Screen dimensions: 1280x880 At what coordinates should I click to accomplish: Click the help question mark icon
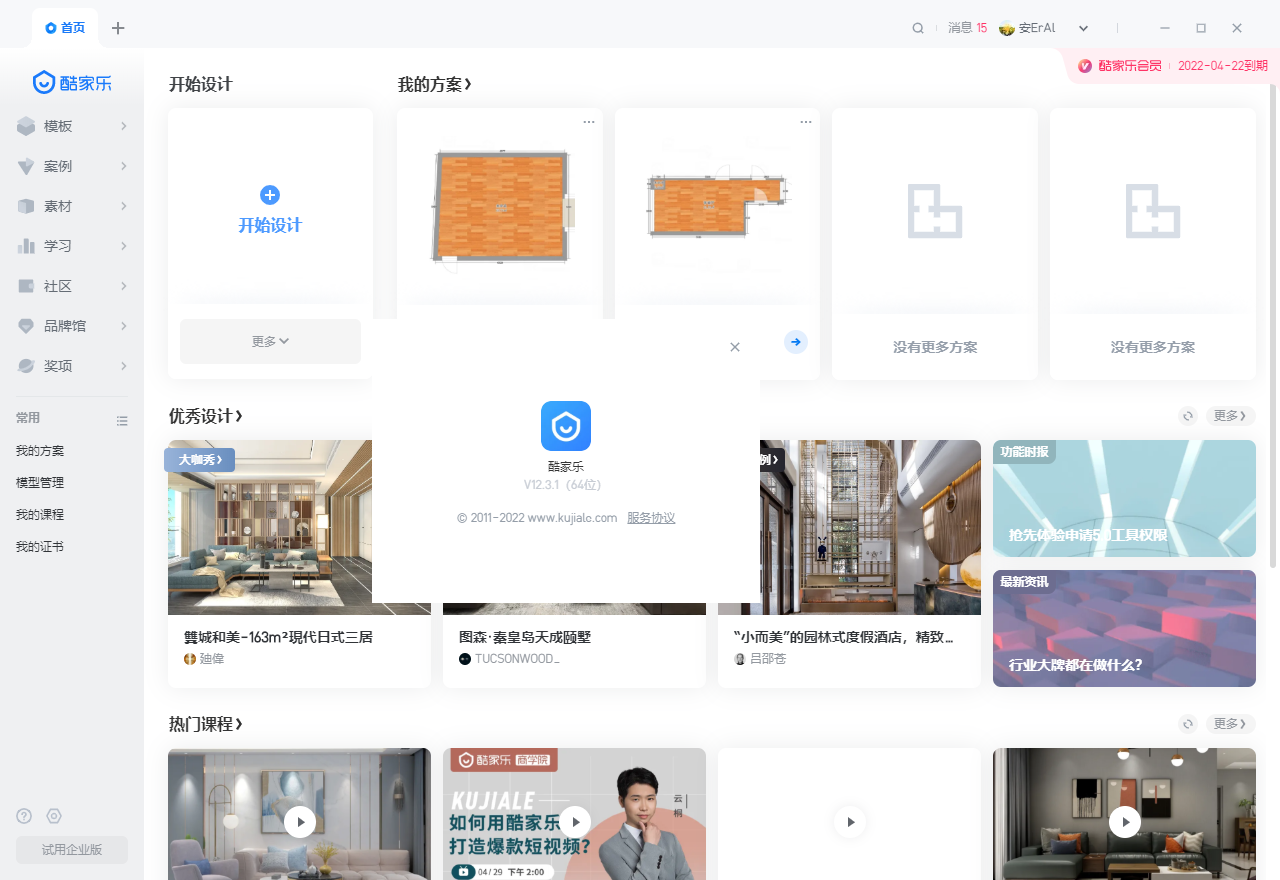pyautogui.click(x=24, y=816)
